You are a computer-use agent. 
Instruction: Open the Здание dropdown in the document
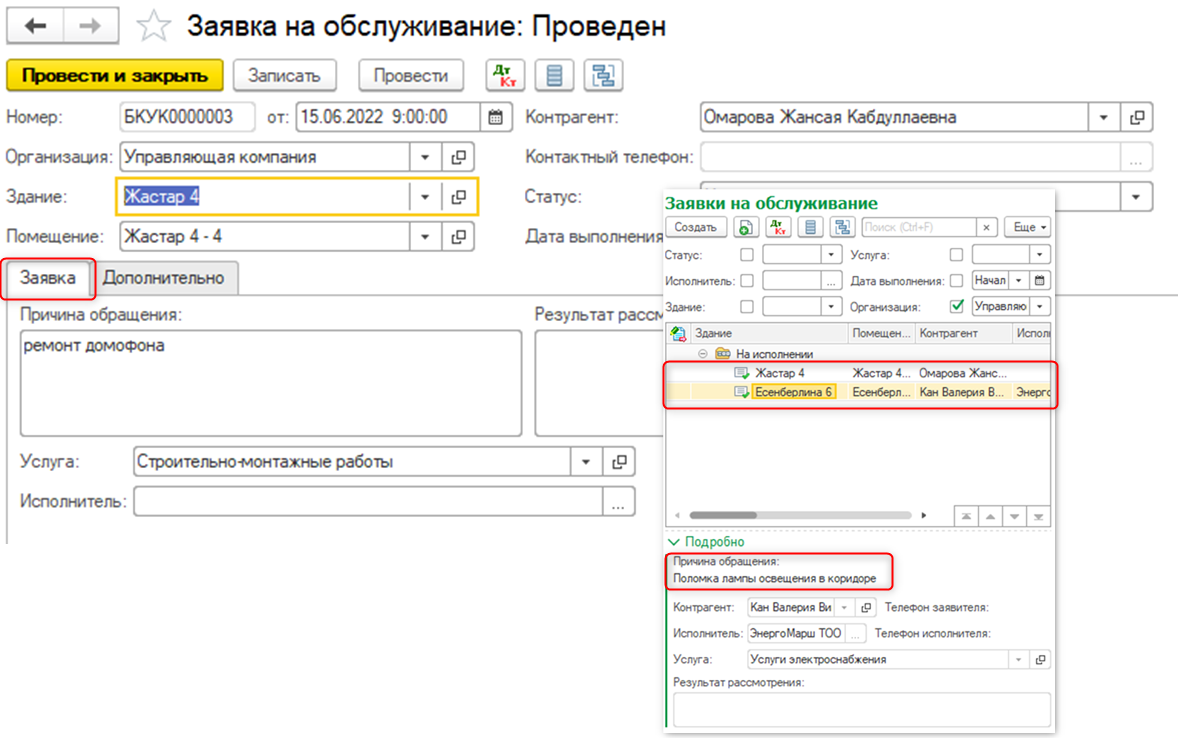coord(424,196)
